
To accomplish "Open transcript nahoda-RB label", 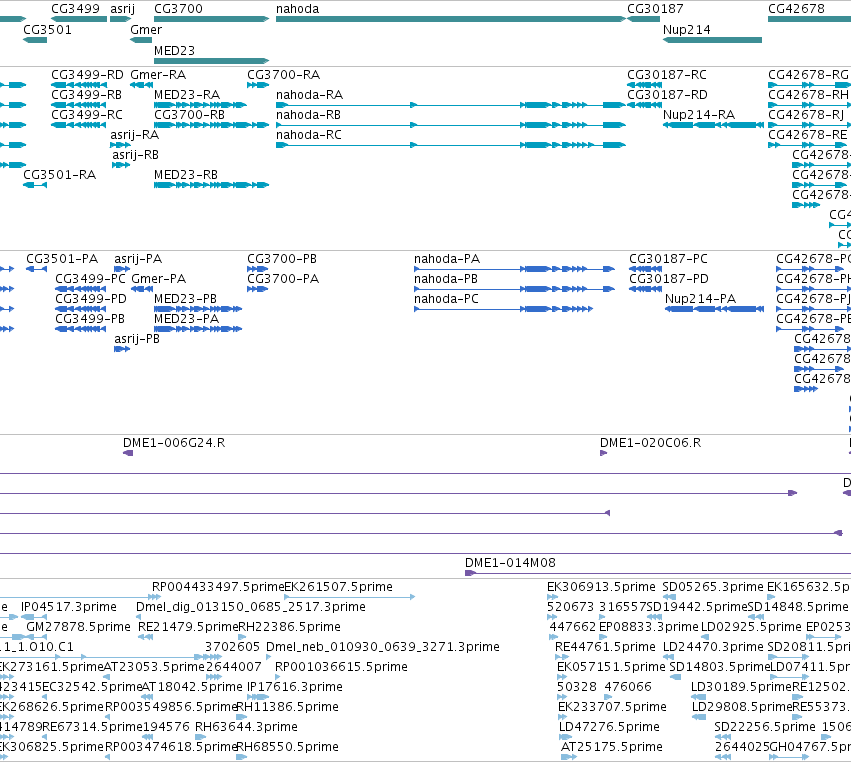I will pos(308,115).
